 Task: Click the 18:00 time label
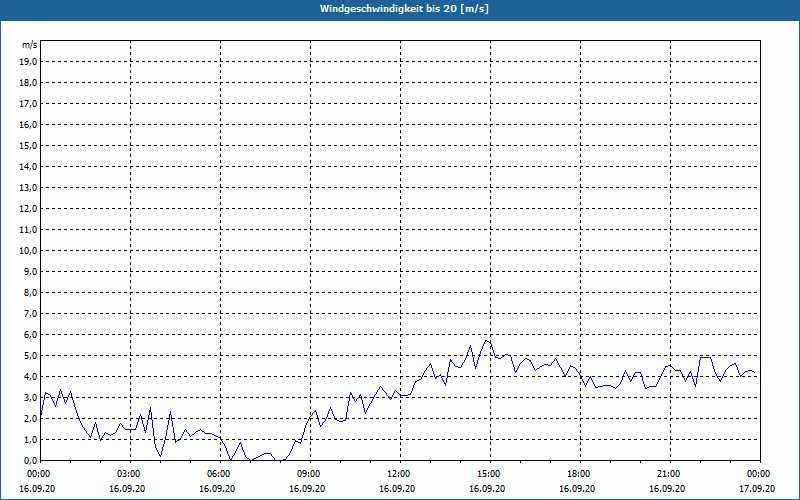(578, 473)
